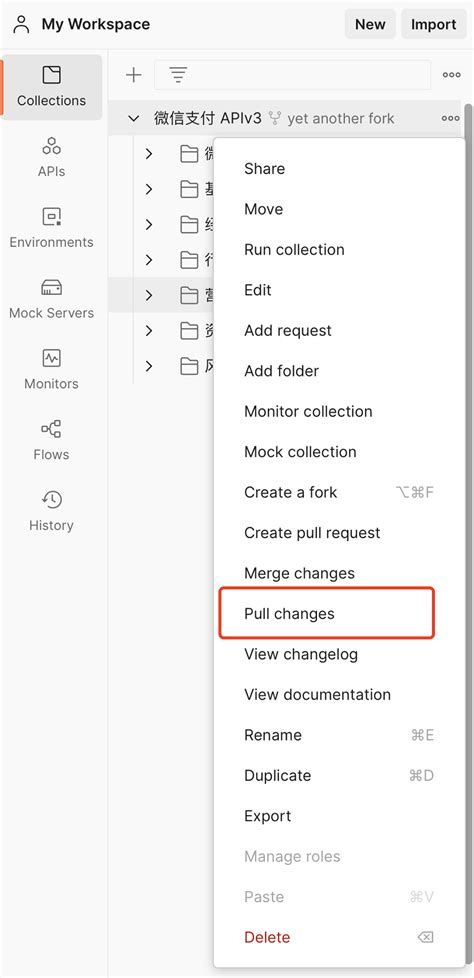Click the three-dot options next to filter bar
The image size is (474, 978).
pyautogui.click(x=452, y=75)
